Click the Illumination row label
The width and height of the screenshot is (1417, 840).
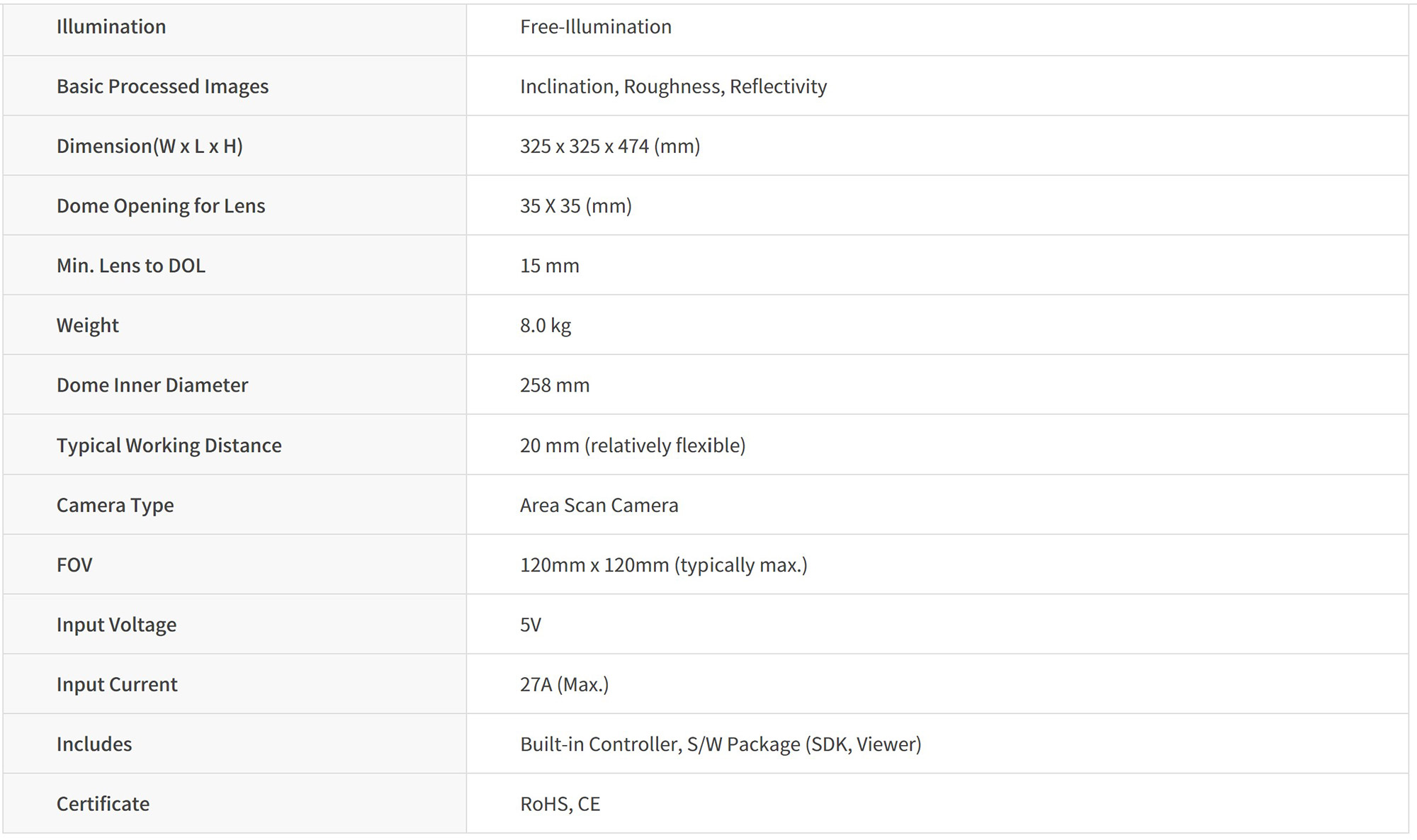111,27
